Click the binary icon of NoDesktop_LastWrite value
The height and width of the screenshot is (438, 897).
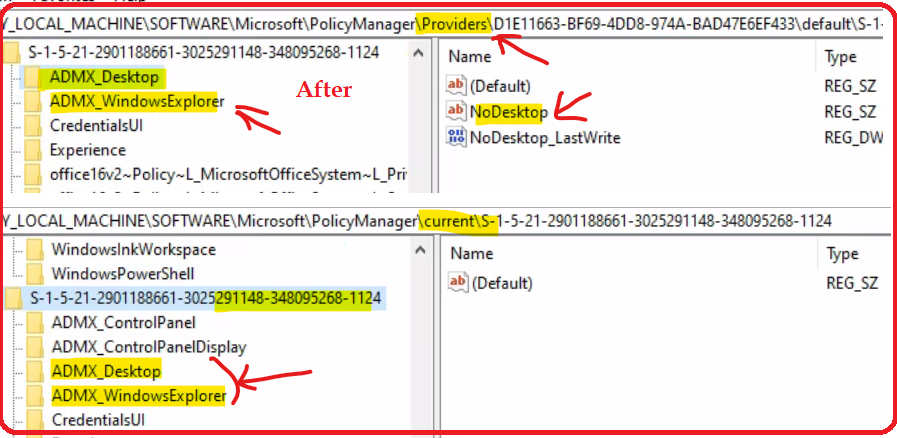[x=457, y=137]
